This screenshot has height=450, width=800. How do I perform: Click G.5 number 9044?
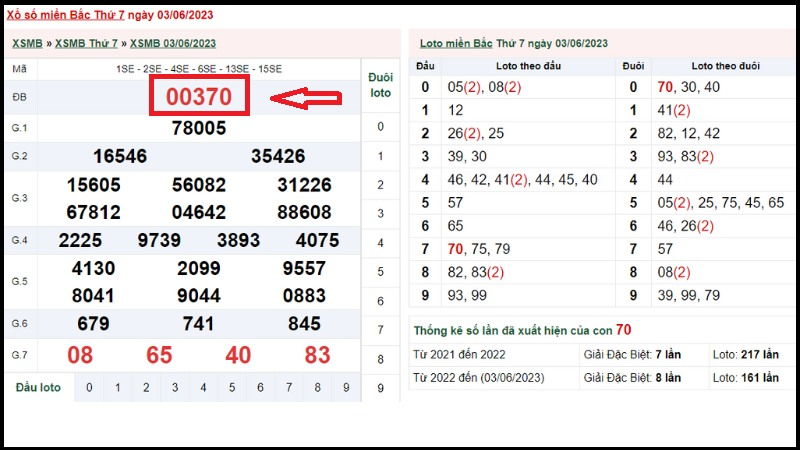coord(199,296)
